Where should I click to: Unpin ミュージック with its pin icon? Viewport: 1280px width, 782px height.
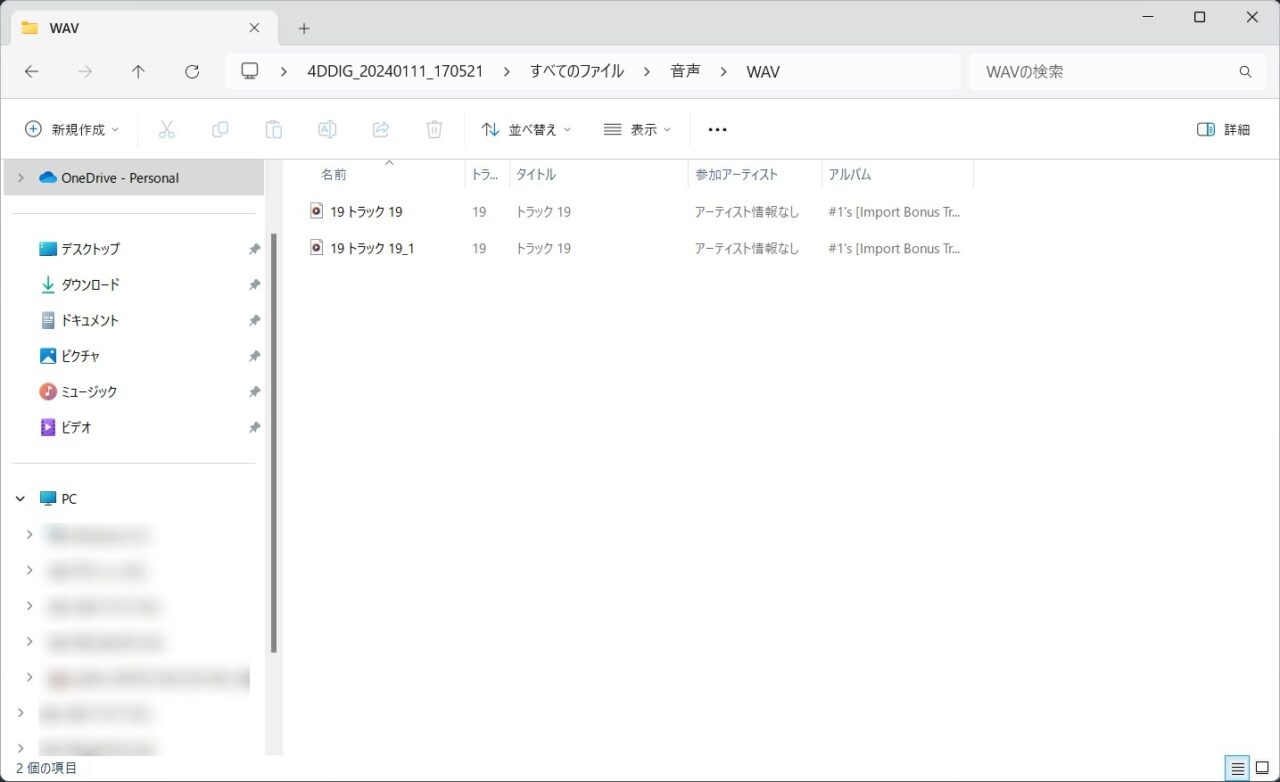point(254,392)
